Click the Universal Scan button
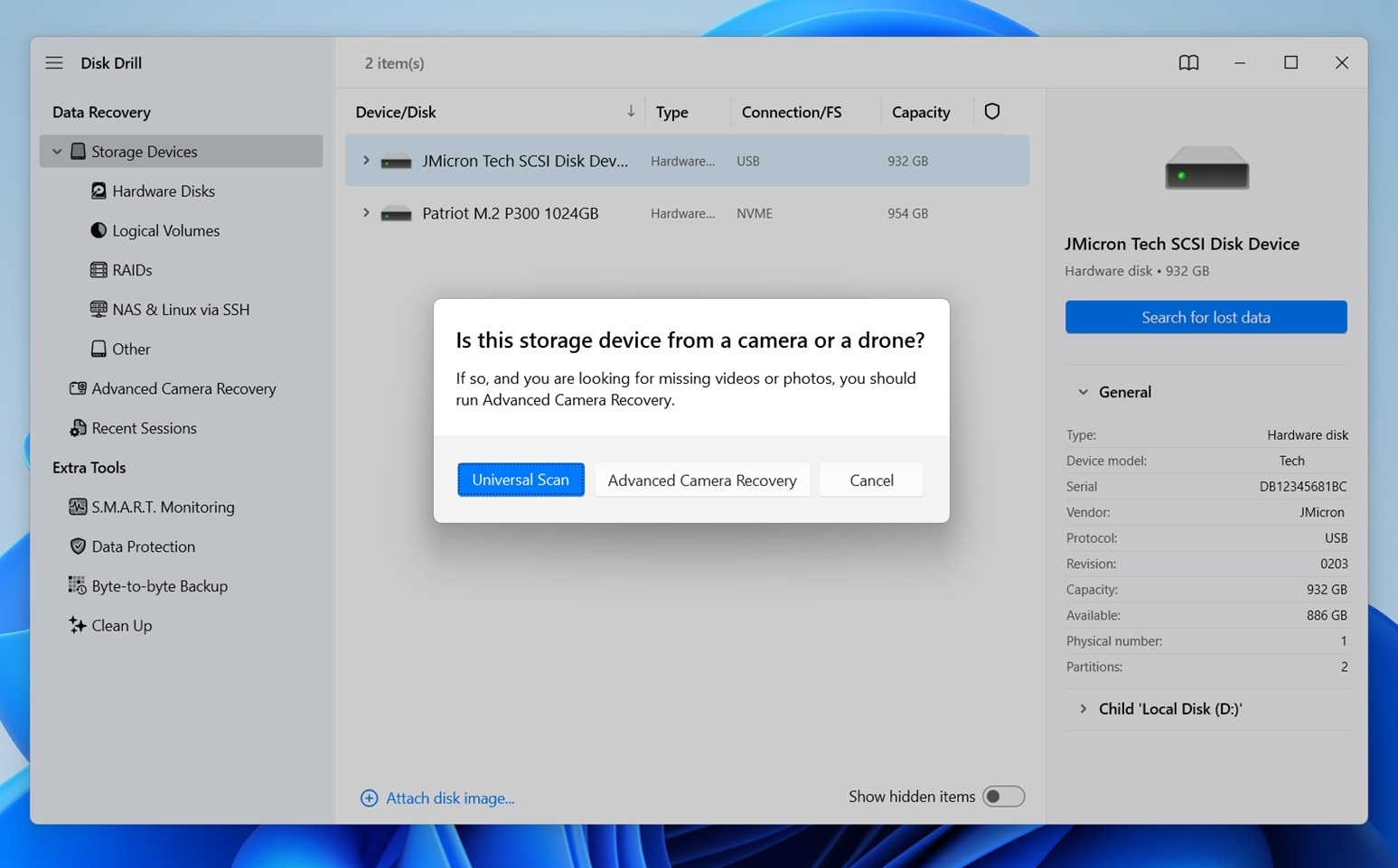Viewport: 1398px width, 868px height. click(521, 480)
